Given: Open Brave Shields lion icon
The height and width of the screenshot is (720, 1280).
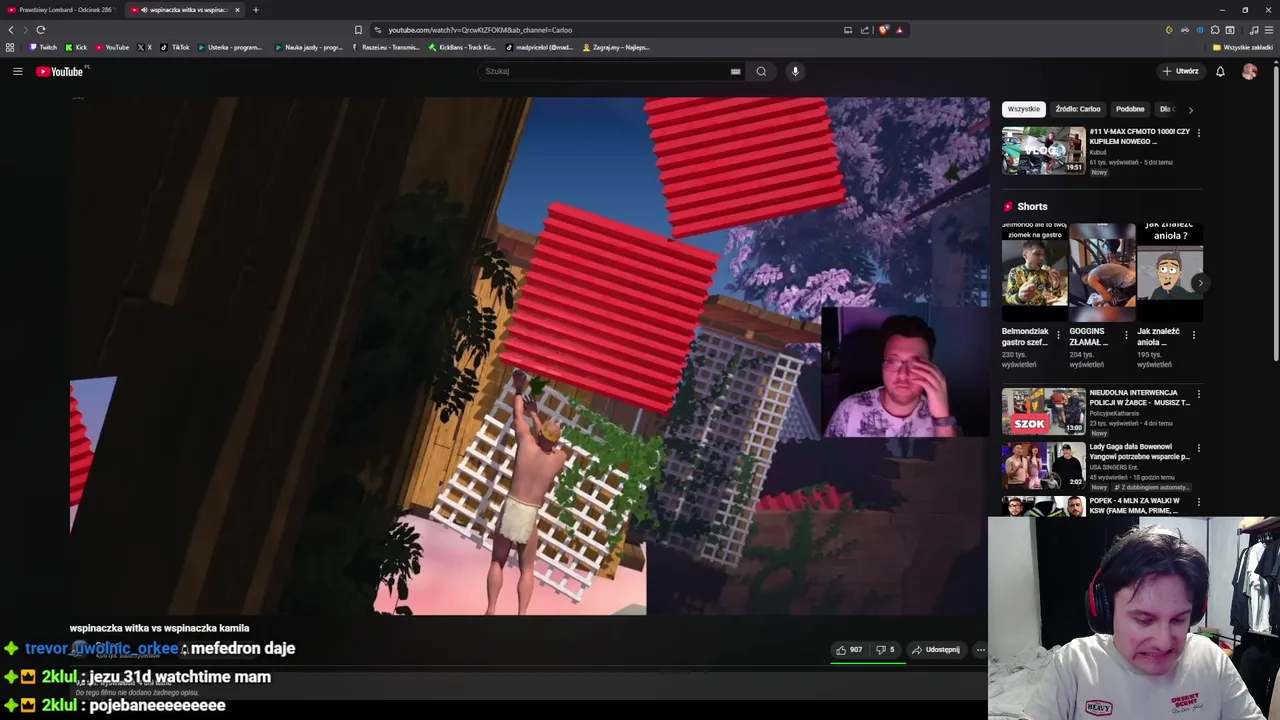Looking at the screenshot, I should point(883,30).
